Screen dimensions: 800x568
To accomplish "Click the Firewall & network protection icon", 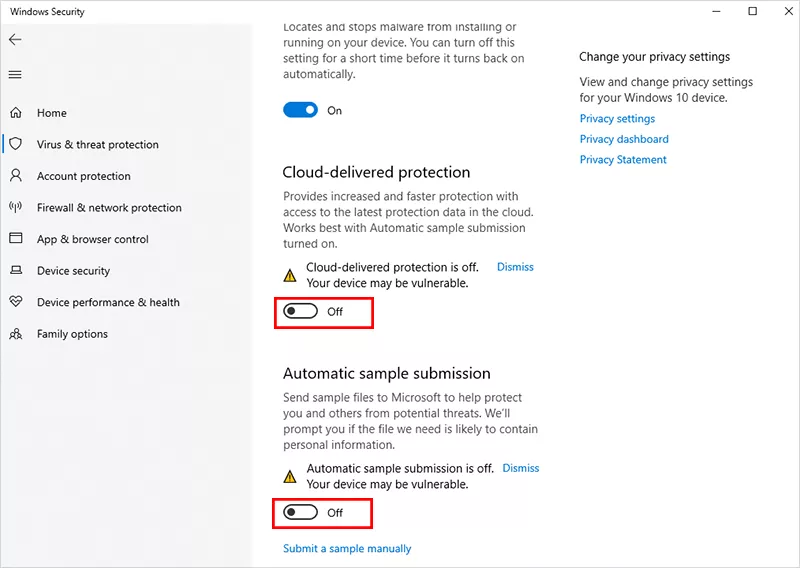I will coord(16,208).
